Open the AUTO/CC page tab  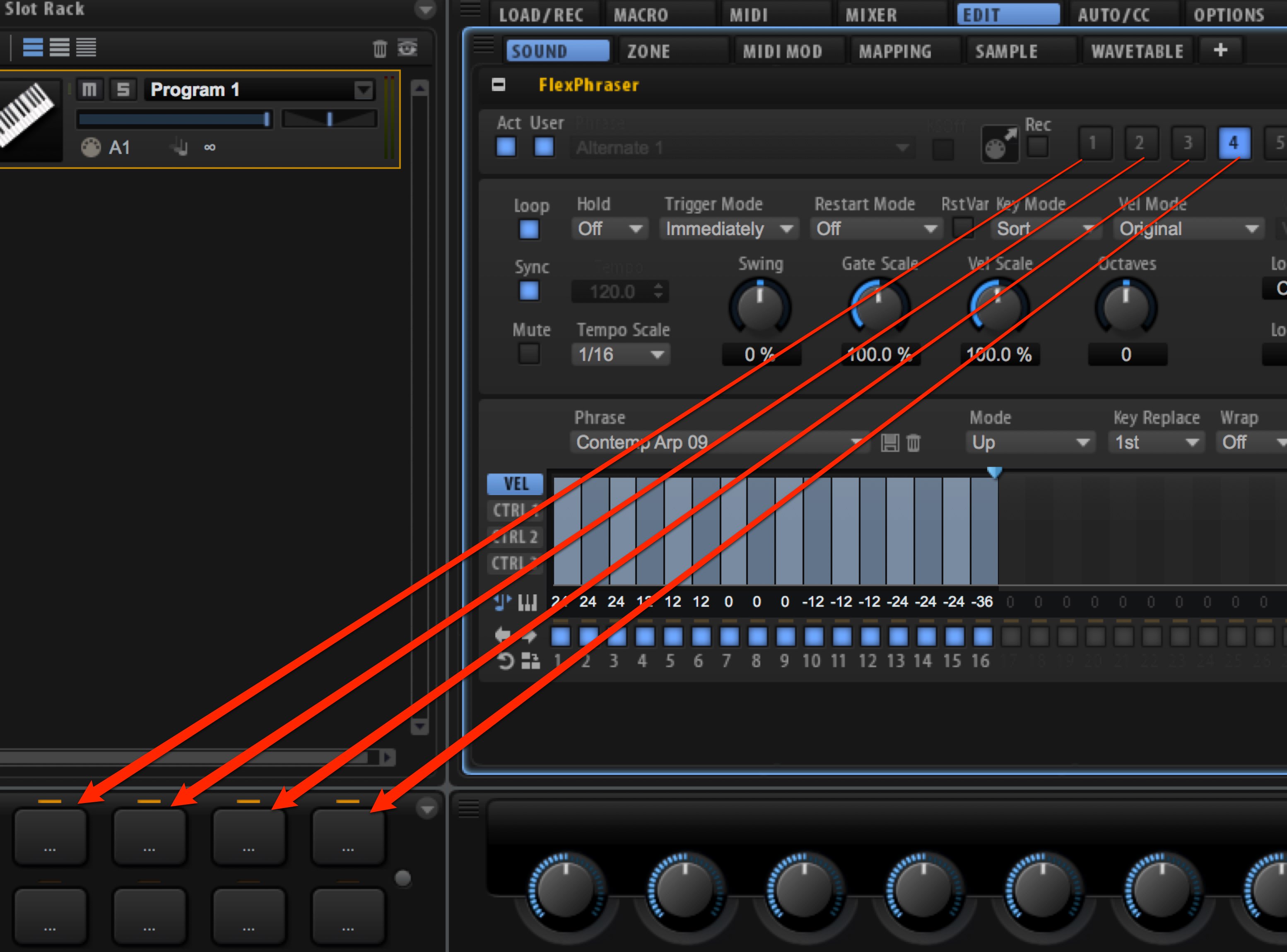(1113, 14)
